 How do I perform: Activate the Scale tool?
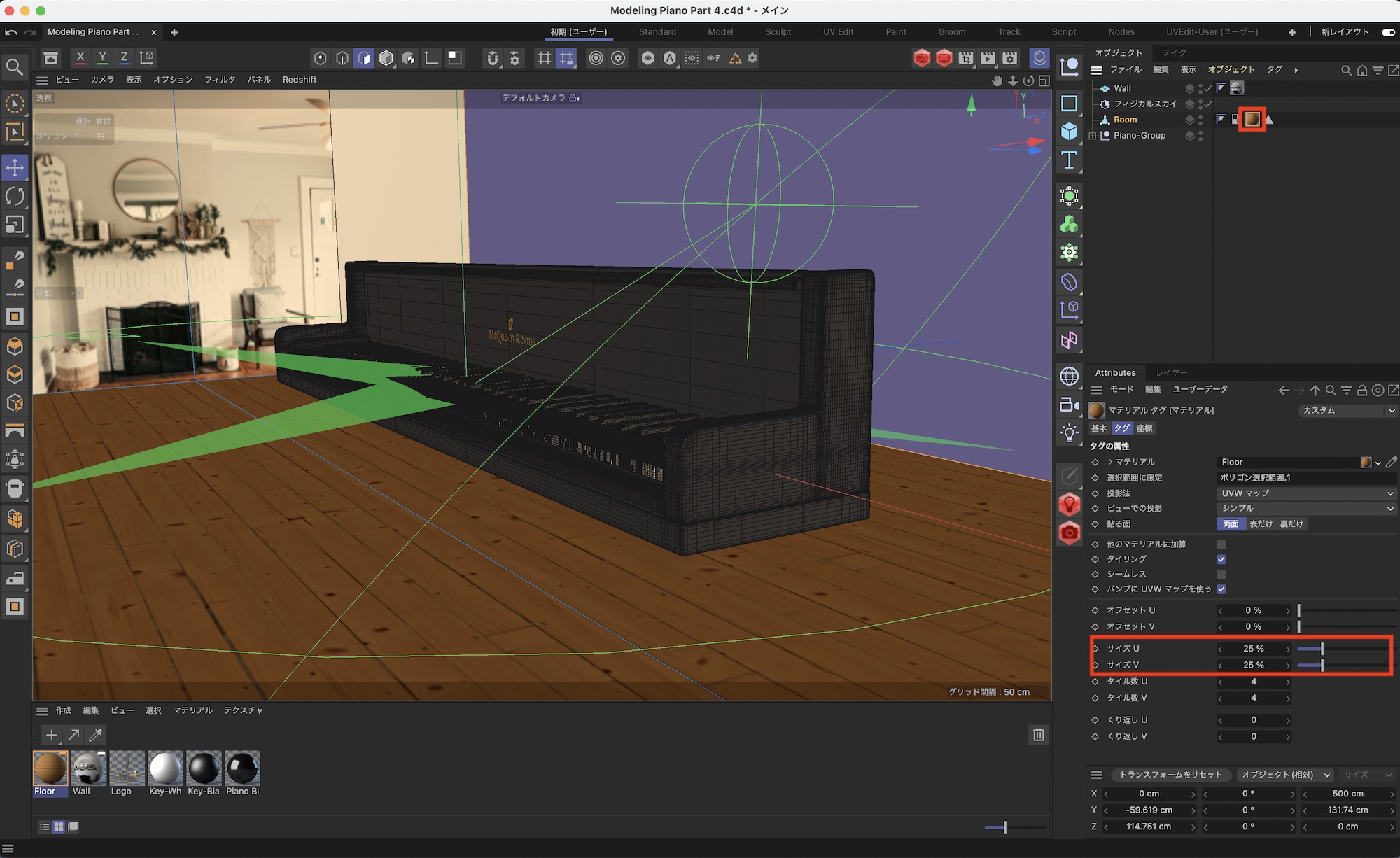(15, 225)
